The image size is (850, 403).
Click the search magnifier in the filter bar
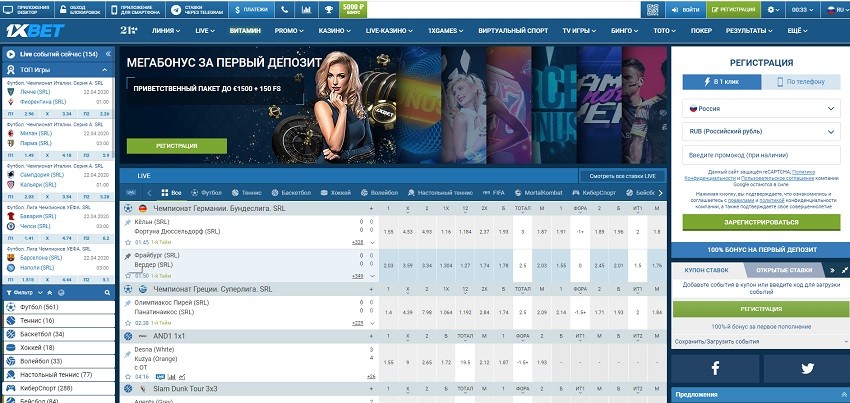[107, 292]
